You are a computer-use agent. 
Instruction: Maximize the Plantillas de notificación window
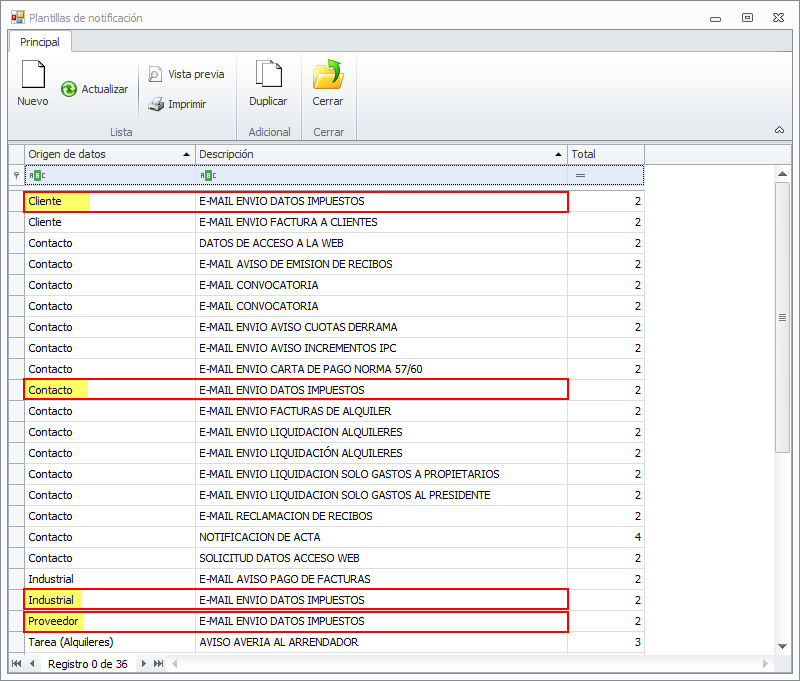point(747,18)
